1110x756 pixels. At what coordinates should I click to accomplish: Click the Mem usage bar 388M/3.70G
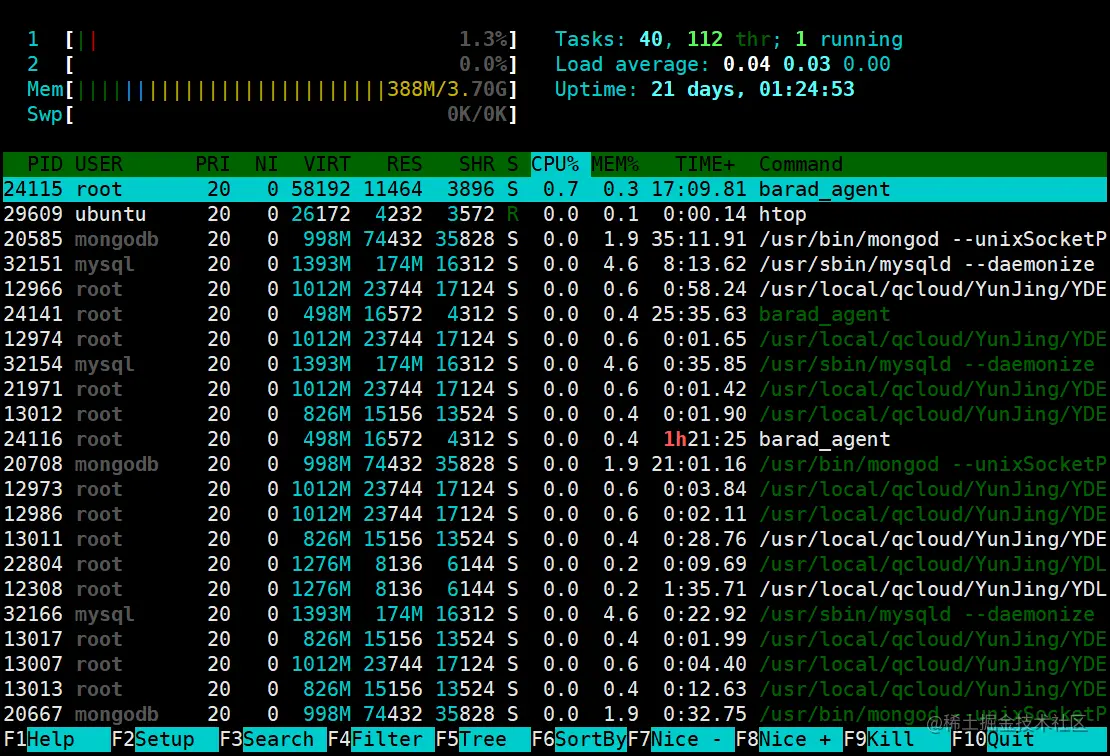coord(272,89)
